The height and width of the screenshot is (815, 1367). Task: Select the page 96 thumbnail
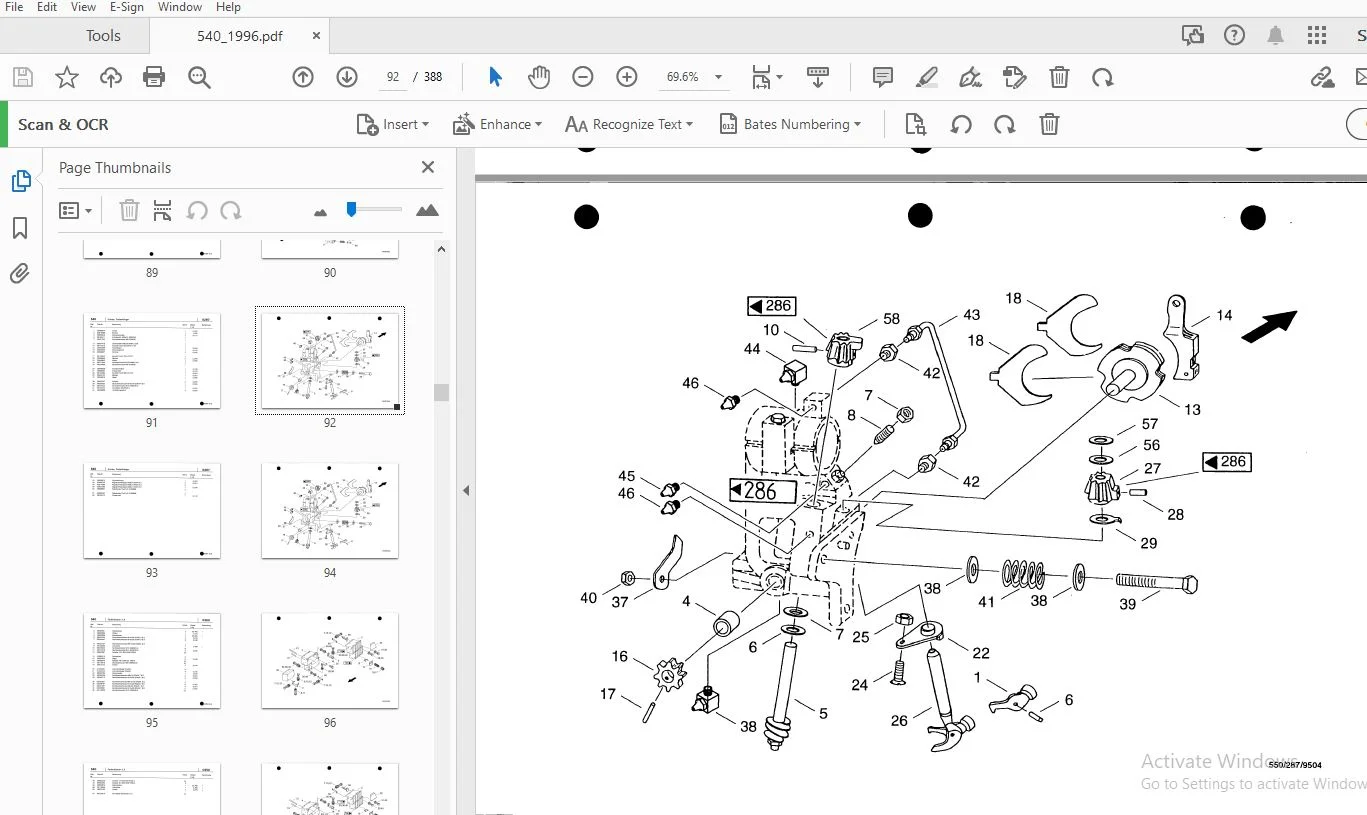click(x=330, y=661)
